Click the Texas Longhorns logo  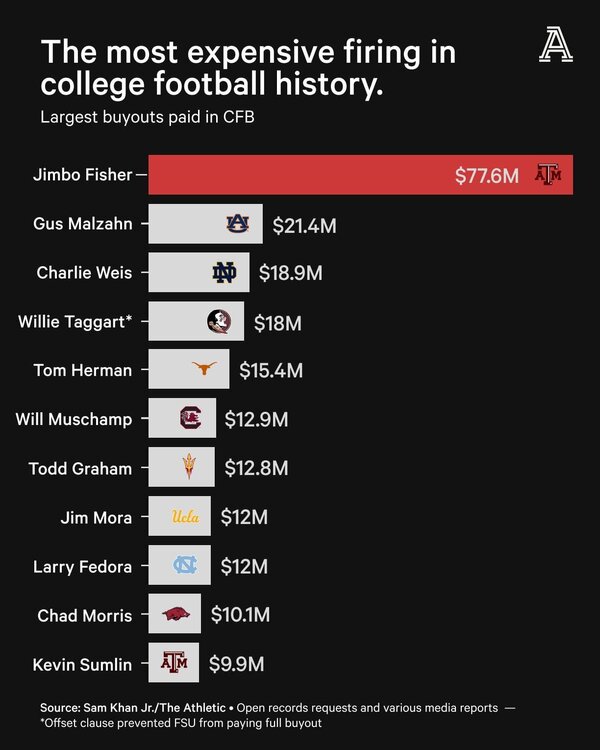click(204, 370)
